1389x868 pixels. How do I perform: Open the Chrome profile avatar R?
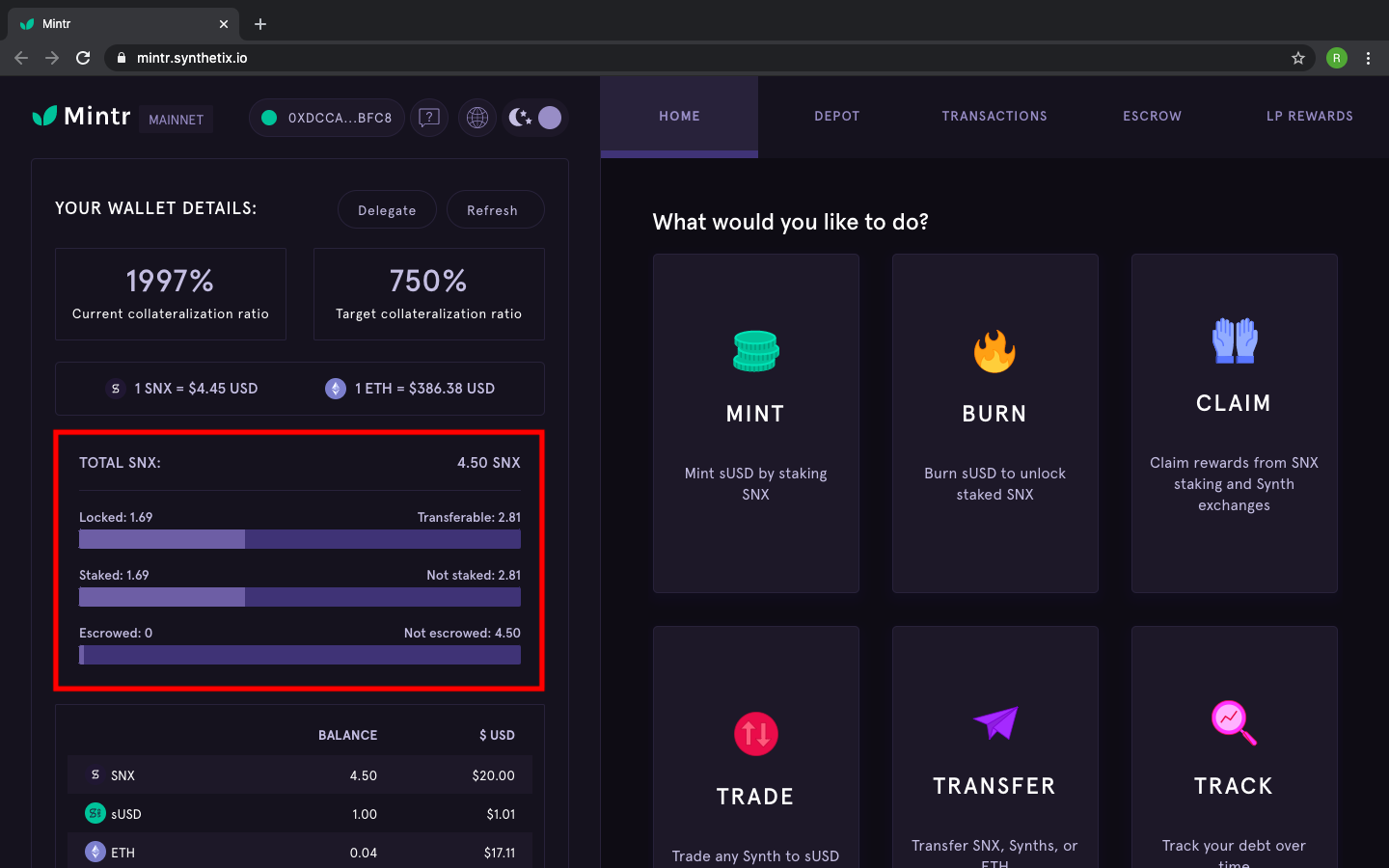point(1337,58)
